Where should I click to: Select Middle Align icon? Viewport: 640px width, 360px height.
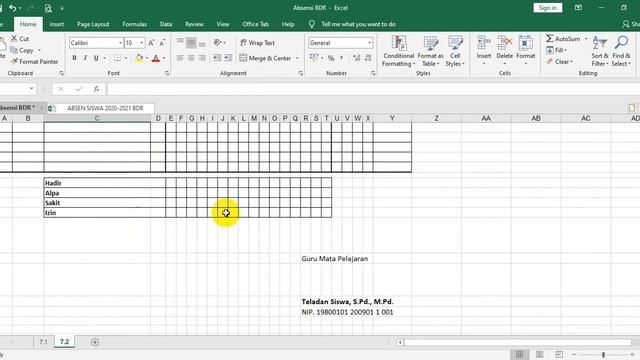191,42
